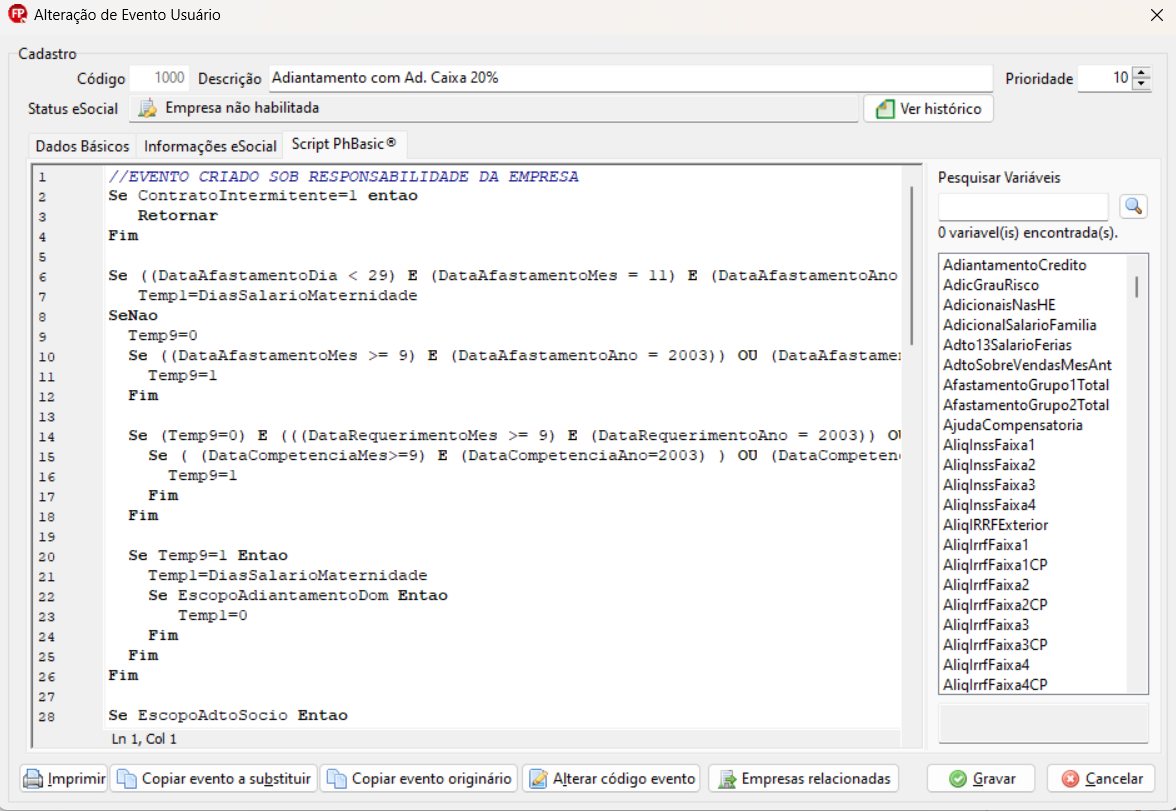
Task: Select AdicionalSalarioFamilia variable
Action: (1019, 325)
